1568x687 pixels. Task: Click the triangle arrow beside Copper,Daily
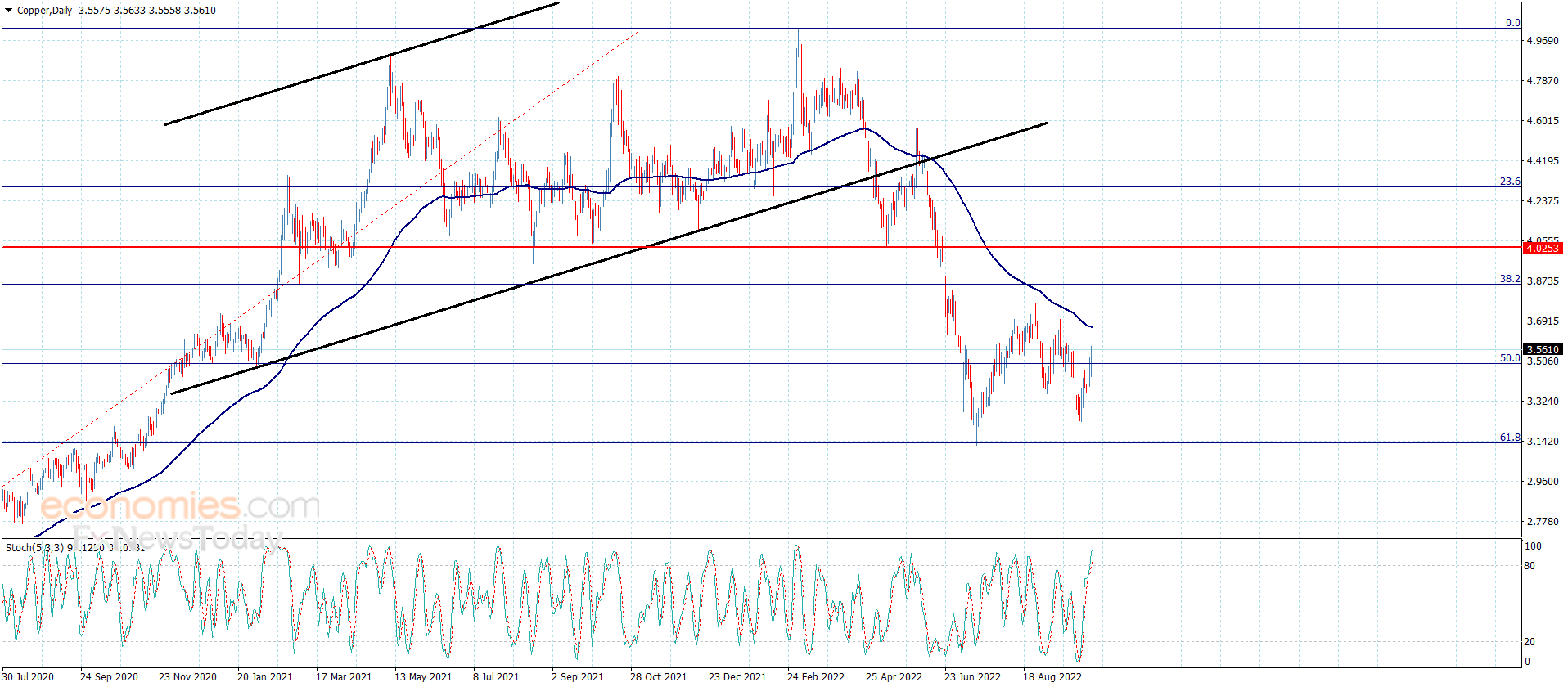(x=9, y=11)
